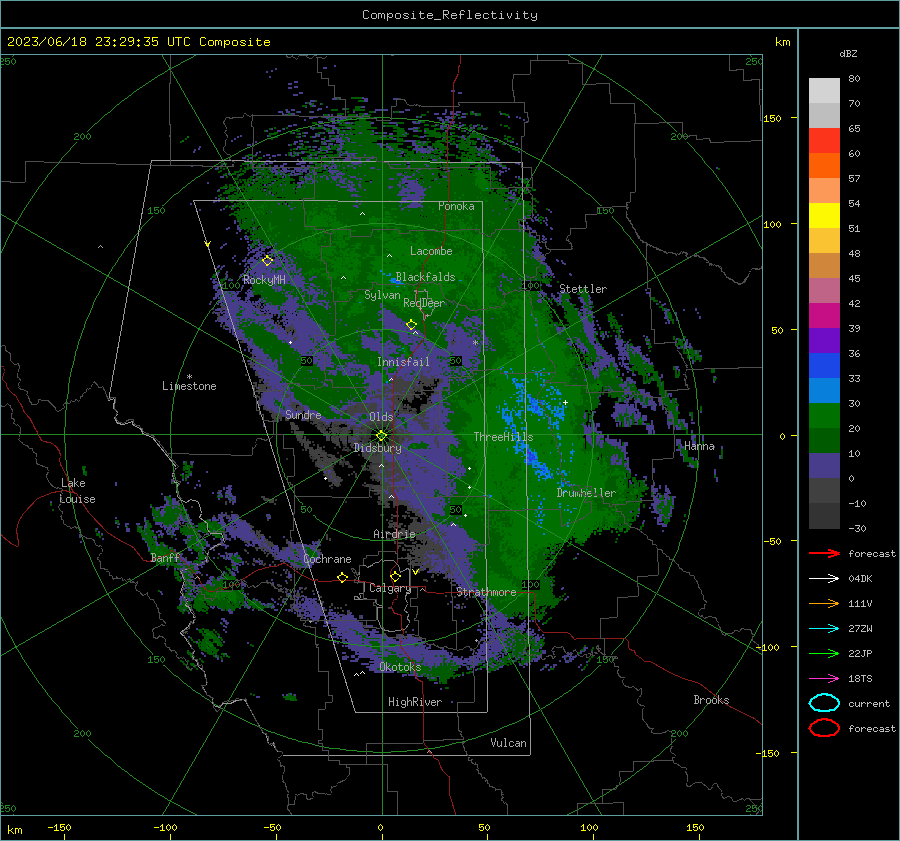Select the 33 dBZ blue color swatch

(x=824, y=390)
